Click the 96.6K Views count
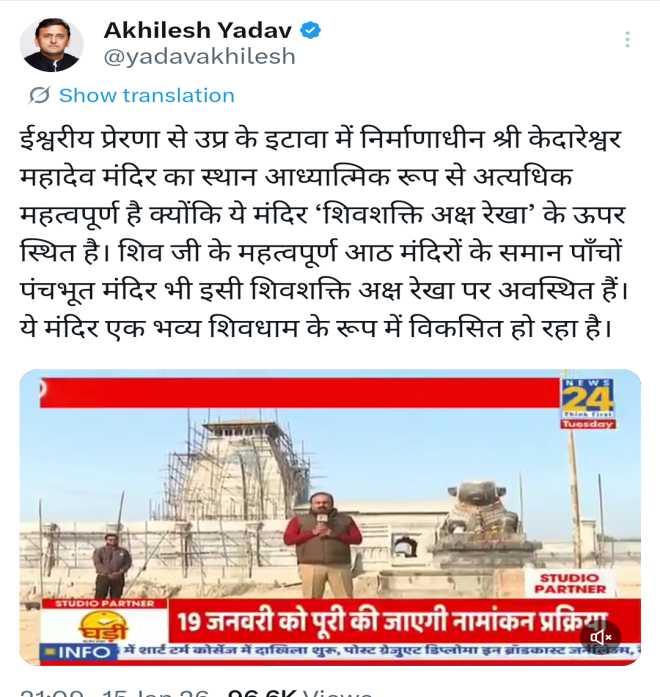 [299, 693]
